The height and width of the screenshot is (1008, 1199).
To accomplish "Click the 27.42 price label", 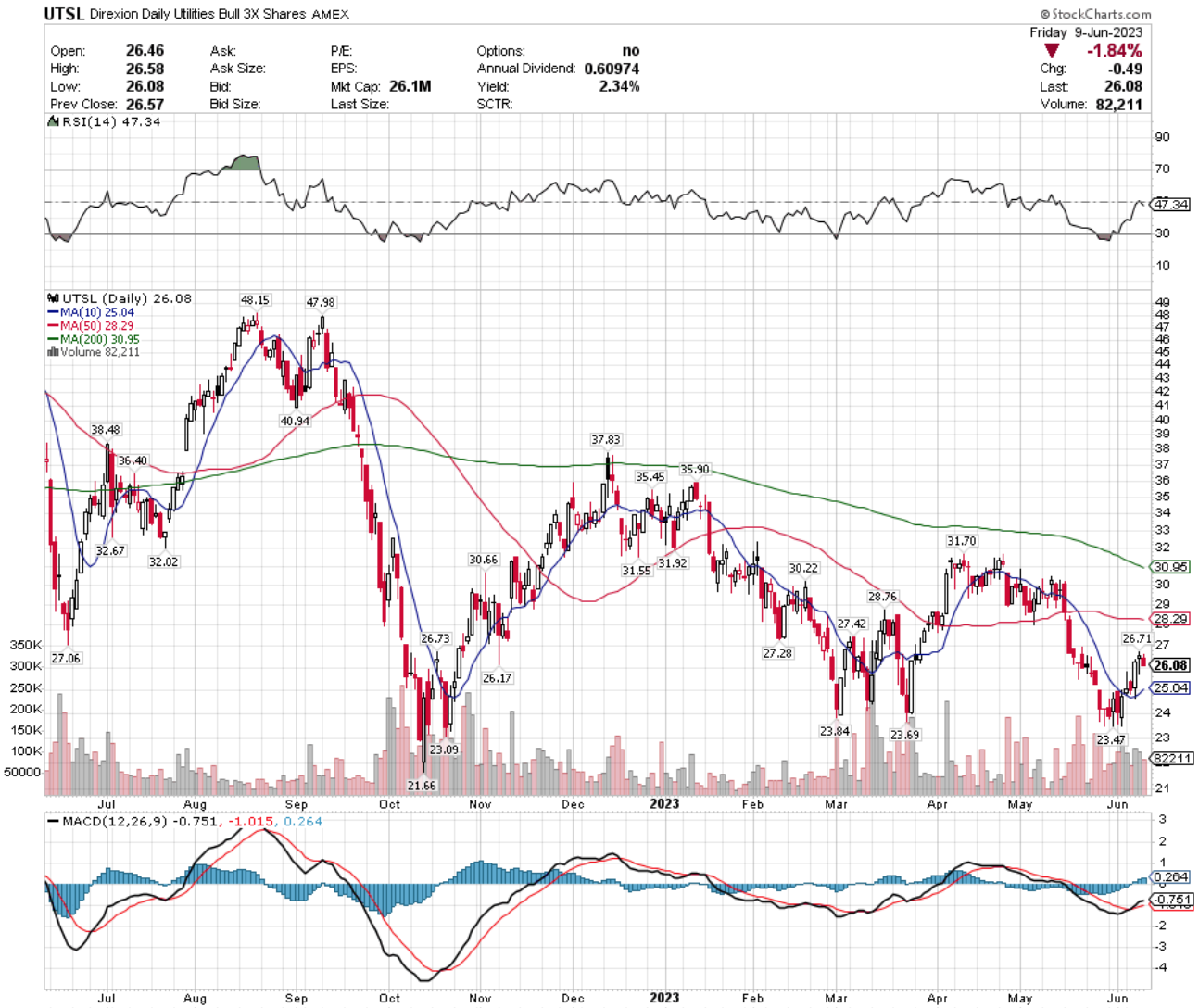I will point(852,624).
